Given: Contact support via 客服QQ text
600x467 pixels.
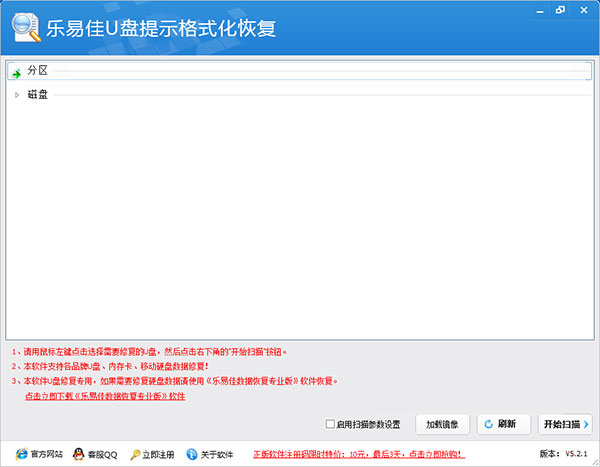Looking at the screenshot, I should 102,455.
